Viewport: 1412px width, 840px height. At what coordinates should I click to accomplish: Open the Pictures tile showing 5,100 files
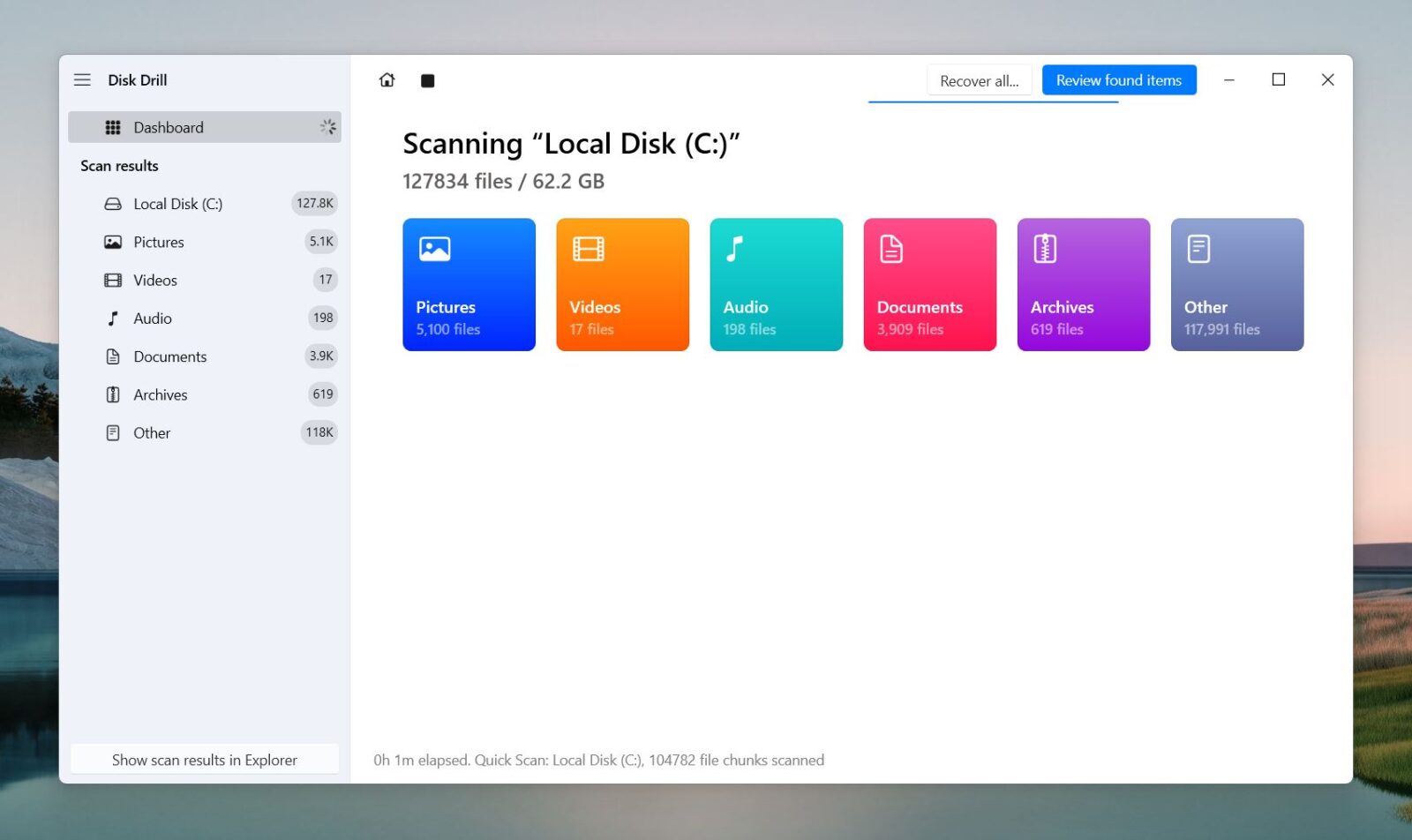469,284
